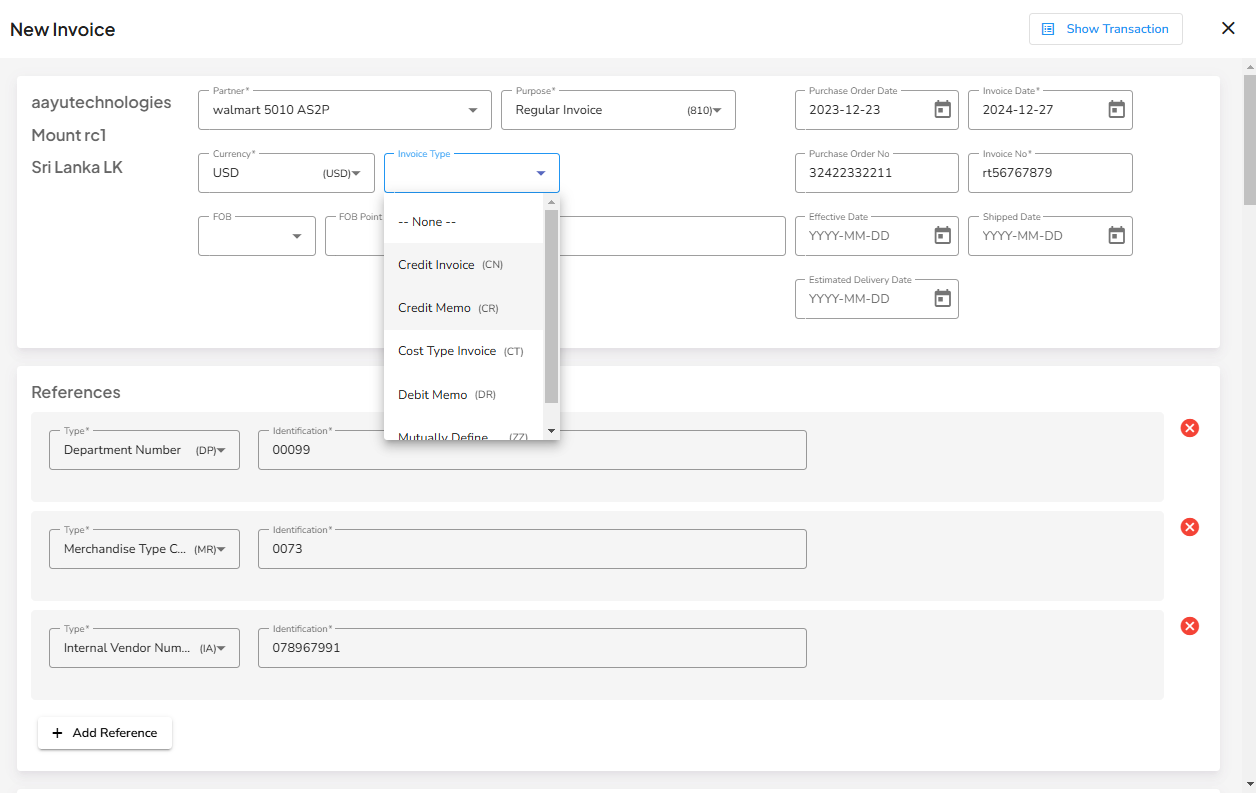Open the Partner dropdown

[x=472, y=109]
